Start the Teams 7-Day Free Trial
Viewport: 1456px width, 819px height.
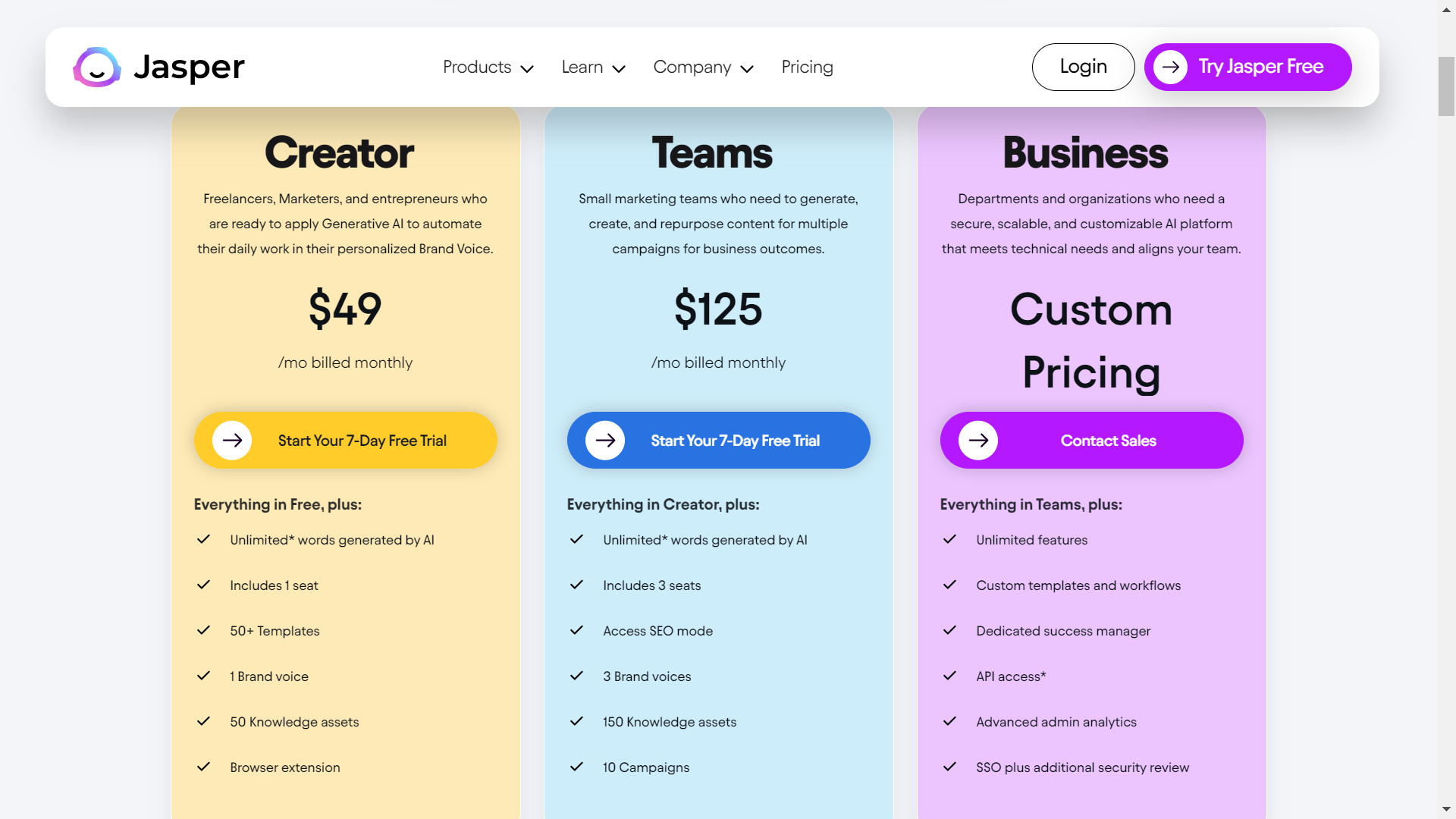tap(734, 441)
